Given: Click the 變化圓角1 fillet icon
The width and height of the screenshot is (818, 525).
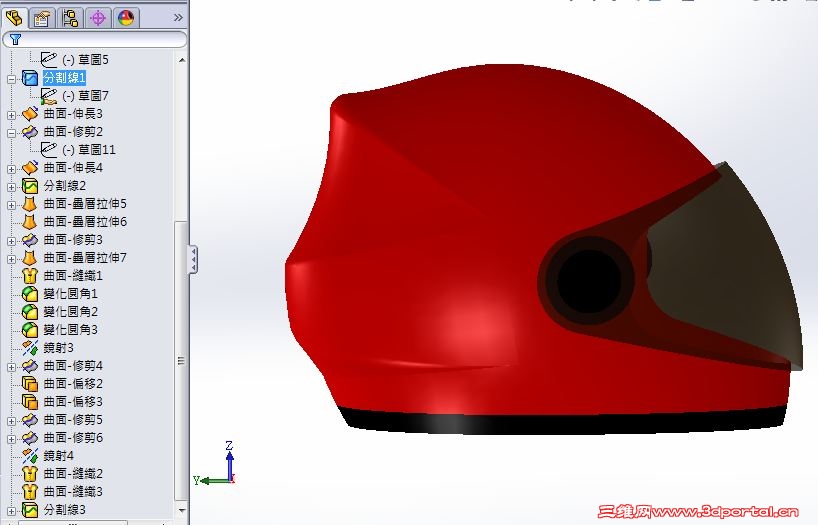Looking at the screenshot, I should point(30,294).
